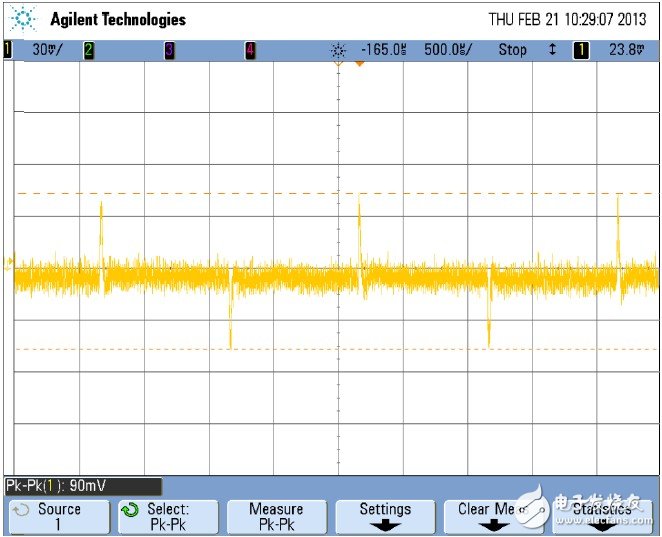662x537 pixels.
Task: Toggle the Stop run status indicator
Action: click(x=512, y=49)
